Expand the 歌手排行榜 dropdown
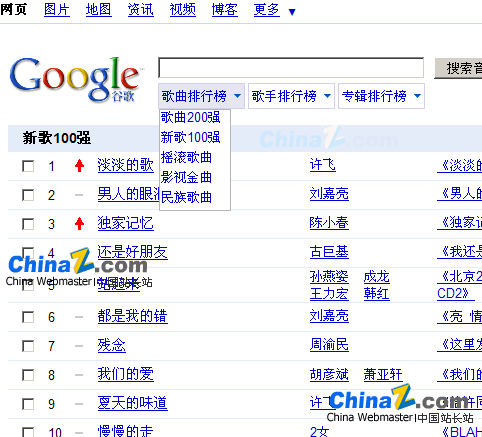Viewport: 482px width, 437px height. (x=291, y=96)
